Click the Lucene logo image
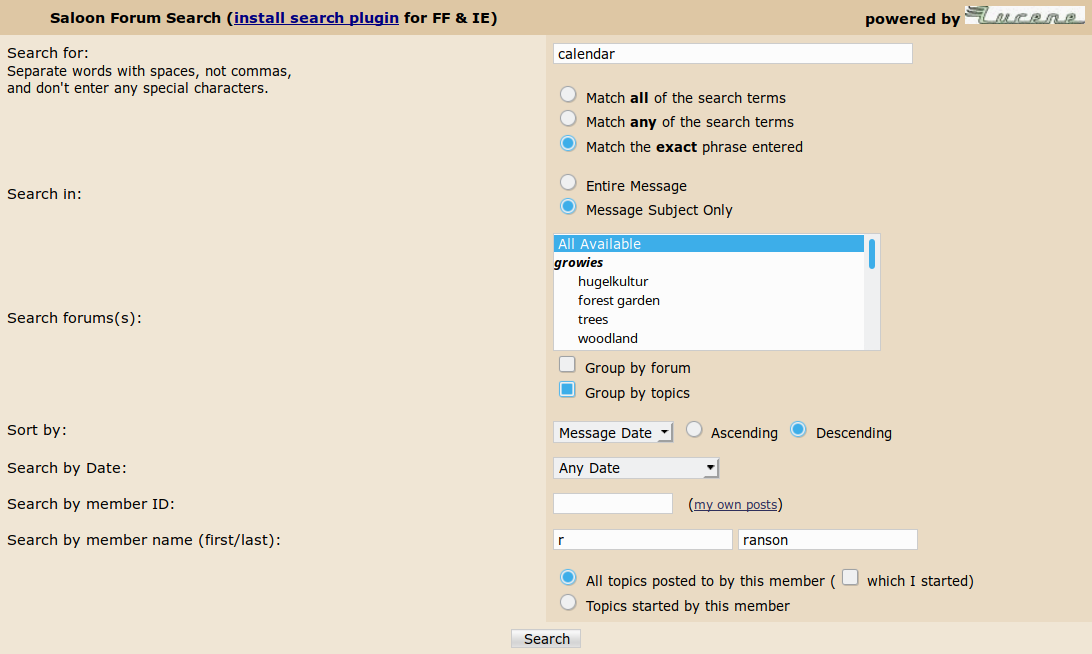This screenshot has width=1092, height=654. [x=1024, y=16]
